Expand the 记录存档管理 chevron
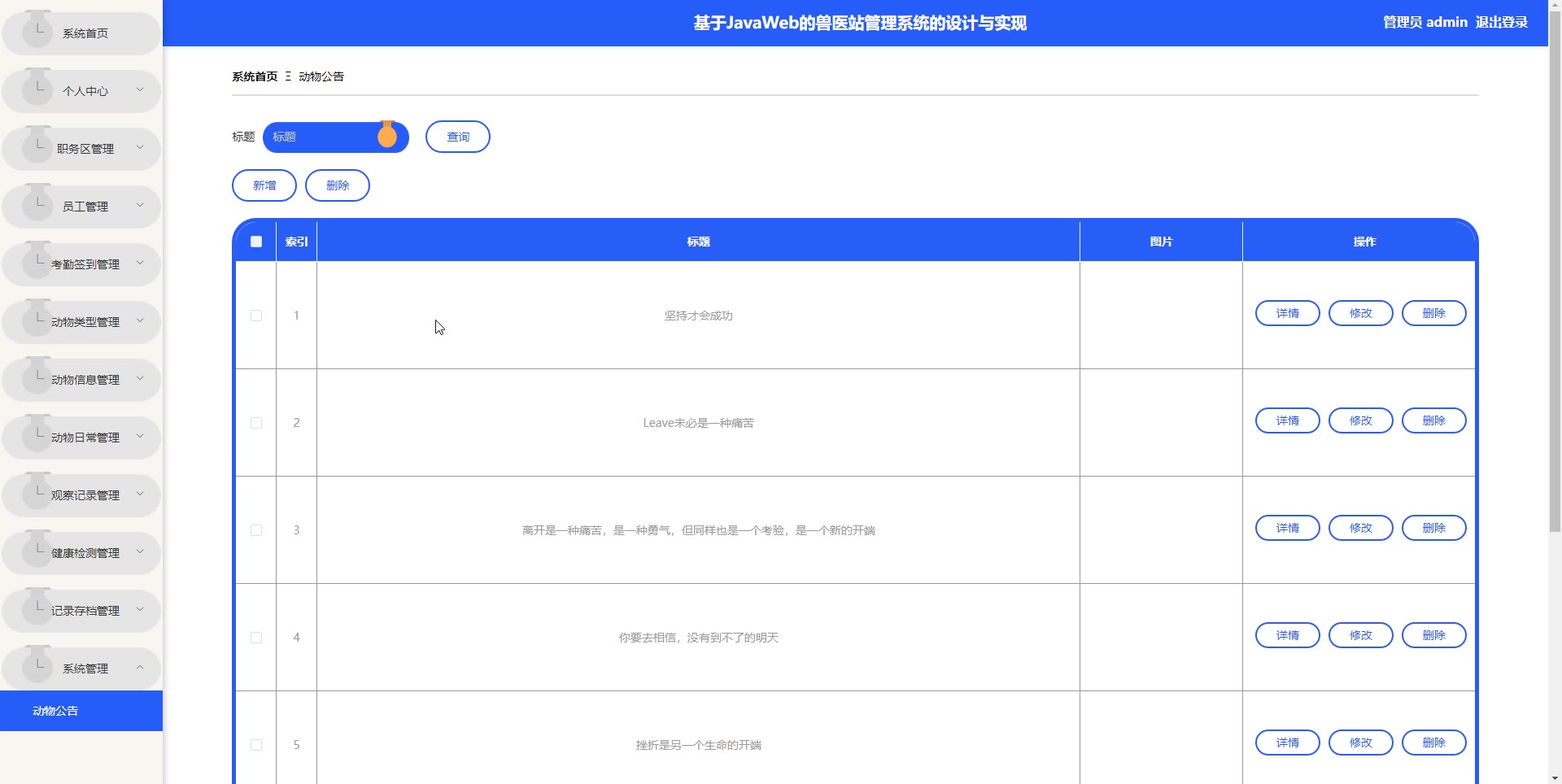 [140, 609]
